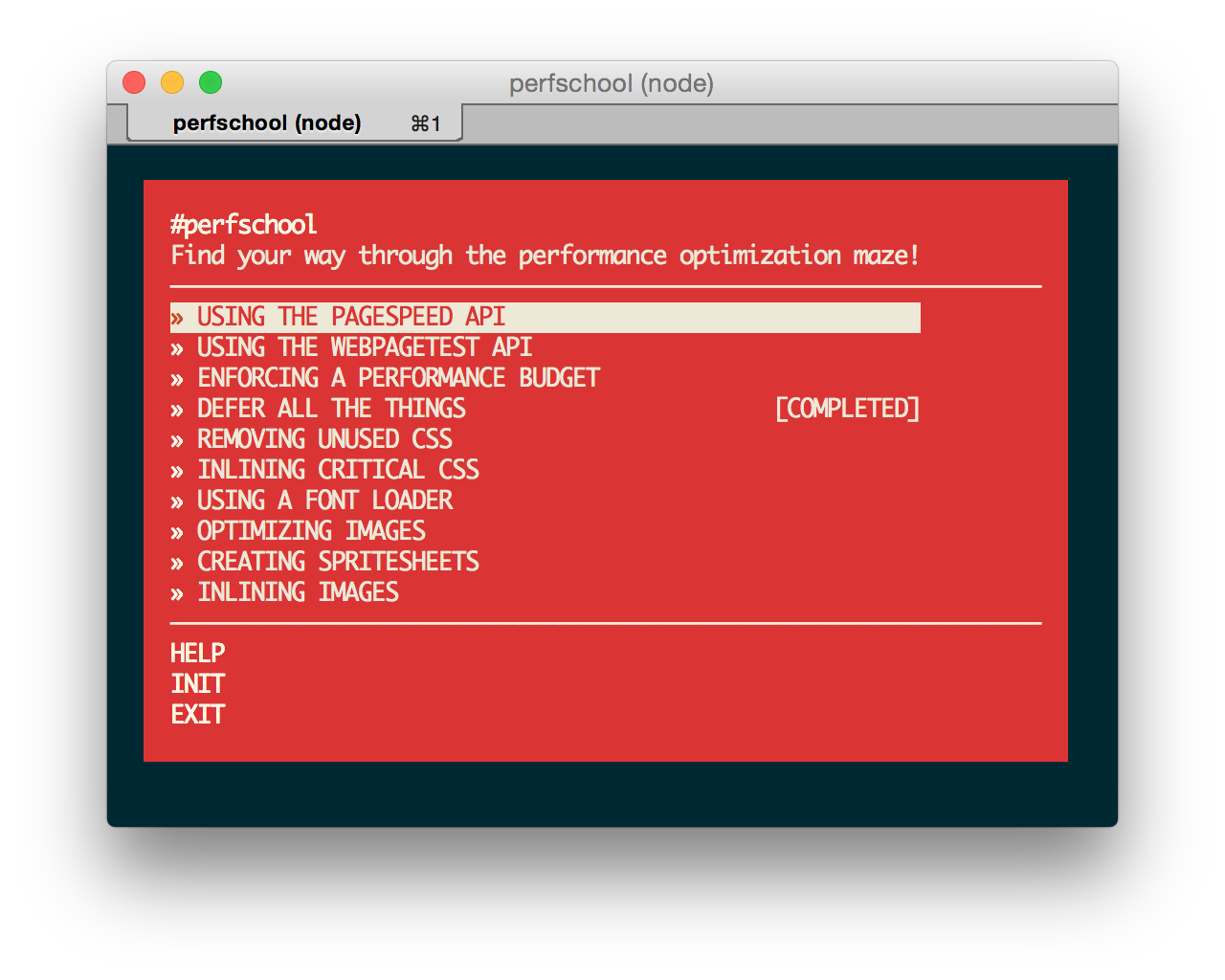The image size is (1225, 980).
Task: Pick REMOVING UNUSED CSS exercise
Action: click(545, 439)
